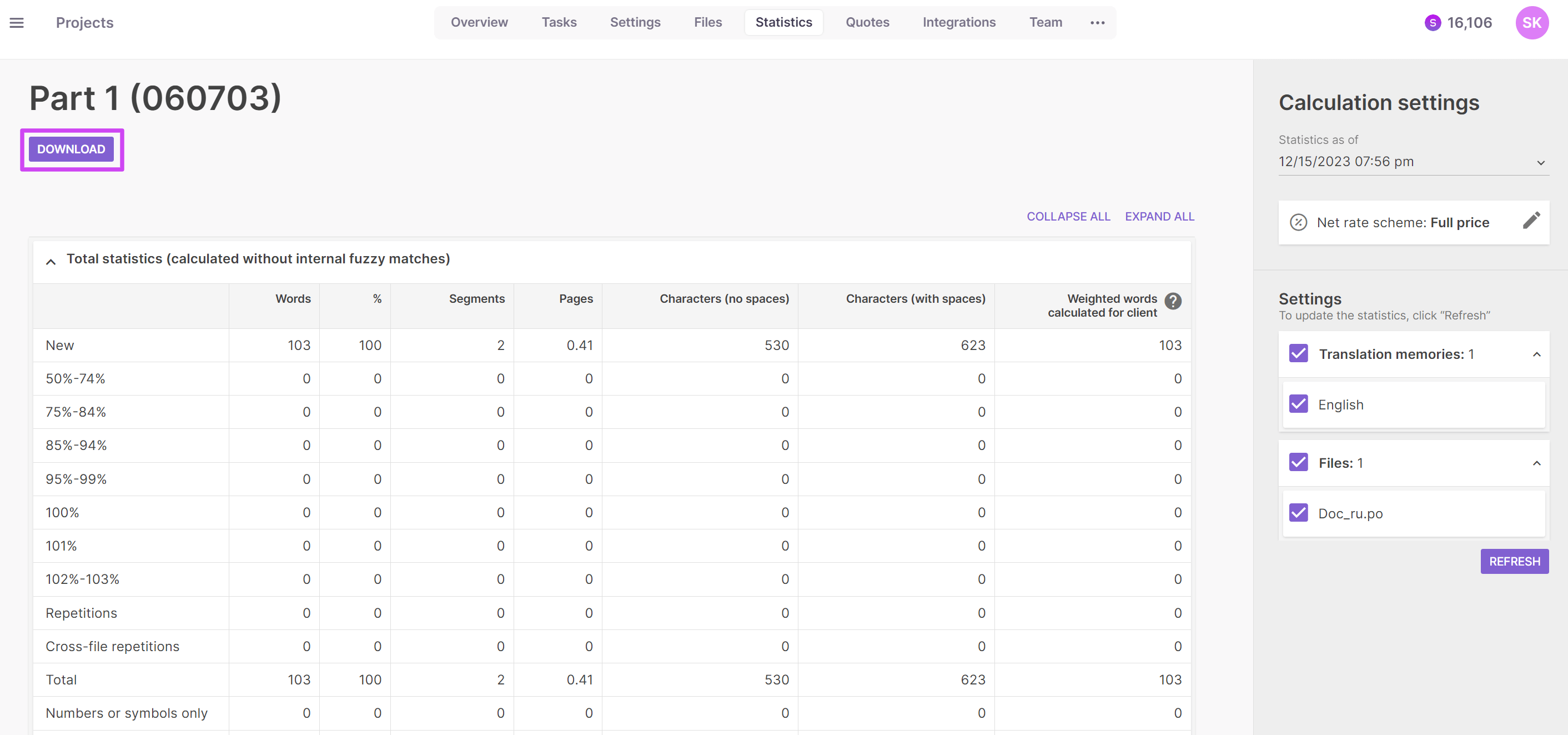Uncheck the Doc_ru.po file
This screenshot has width=1568, height=735.
tap(1298, 513)
